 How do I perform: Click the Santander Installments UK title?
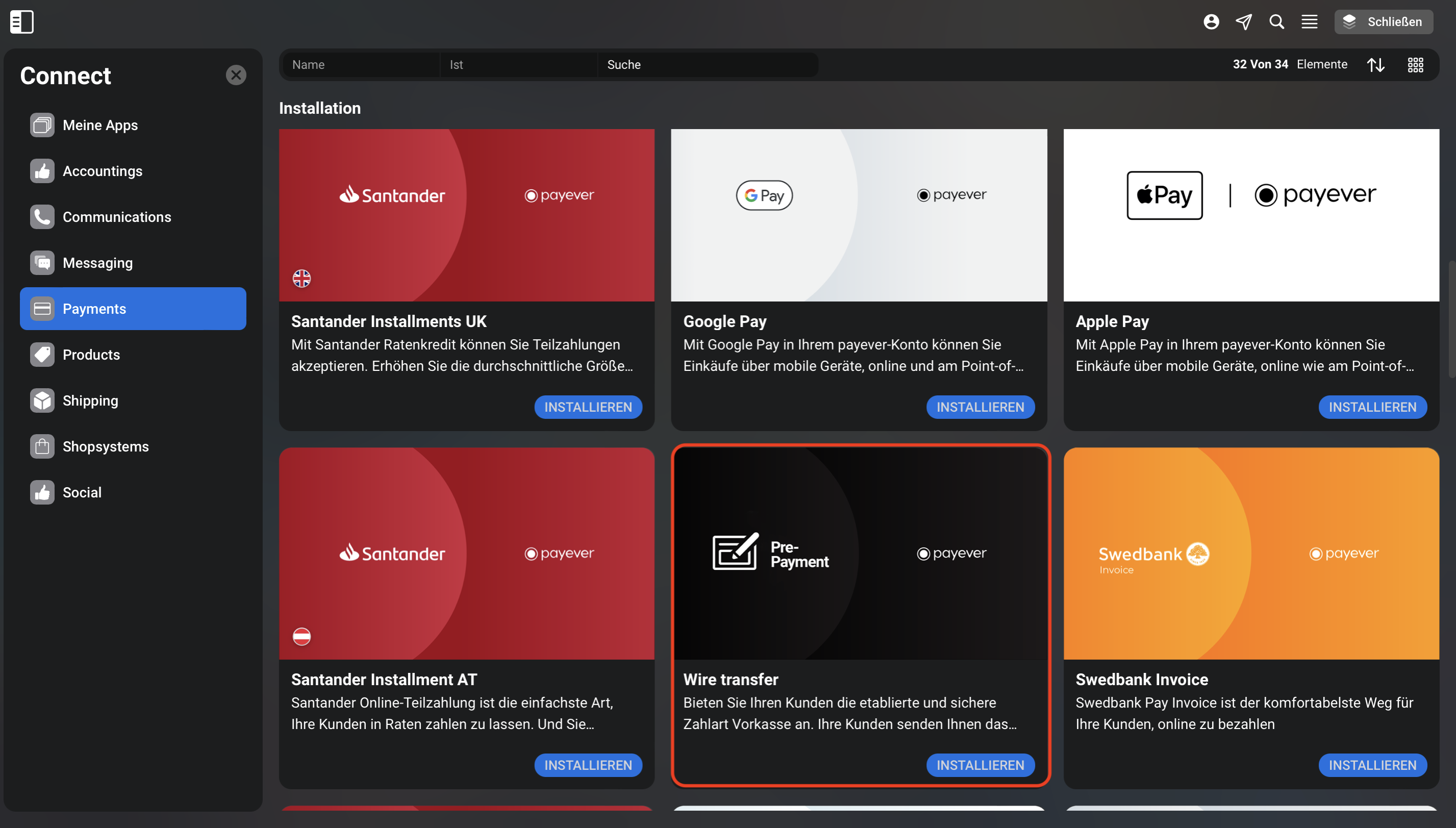click(389, 322)
